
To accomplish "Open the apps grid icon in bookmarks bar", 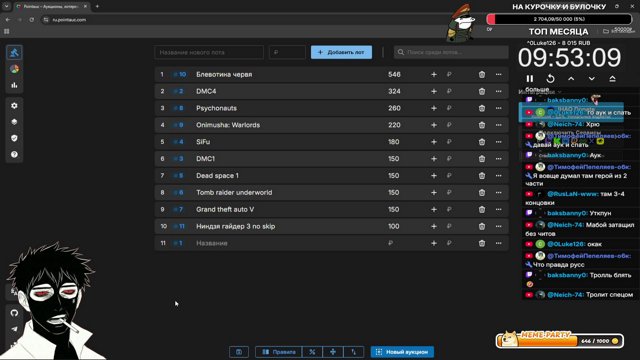I will 7,31.
